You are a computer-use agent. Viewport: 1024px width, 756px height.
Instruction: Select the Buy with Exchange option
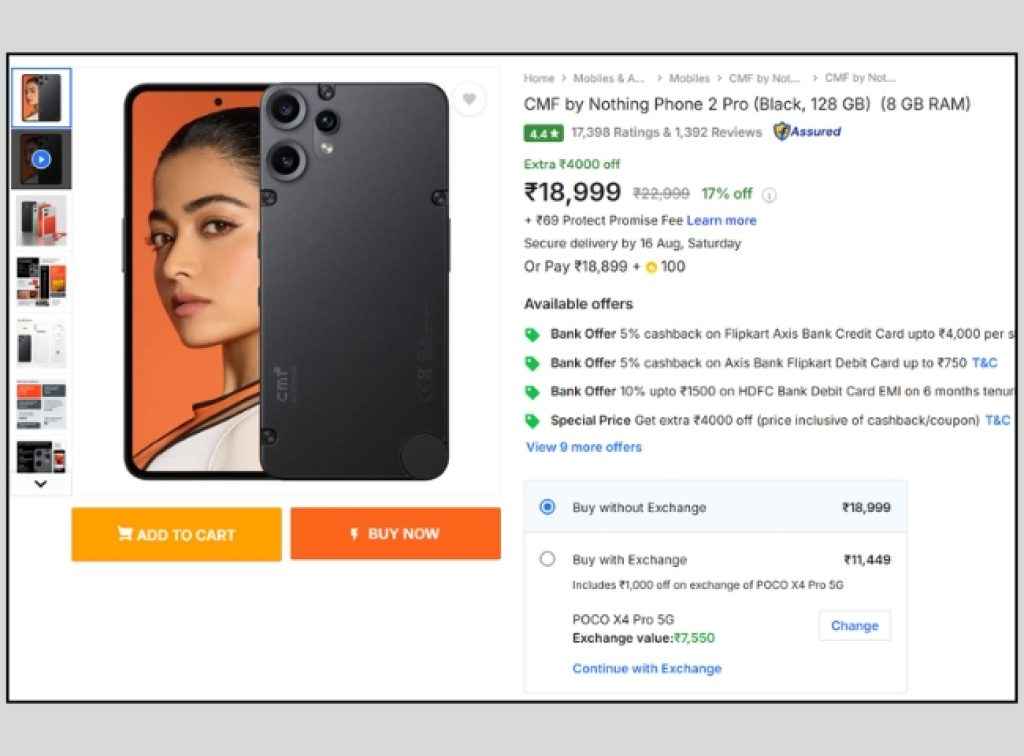(x=547, y=559)
